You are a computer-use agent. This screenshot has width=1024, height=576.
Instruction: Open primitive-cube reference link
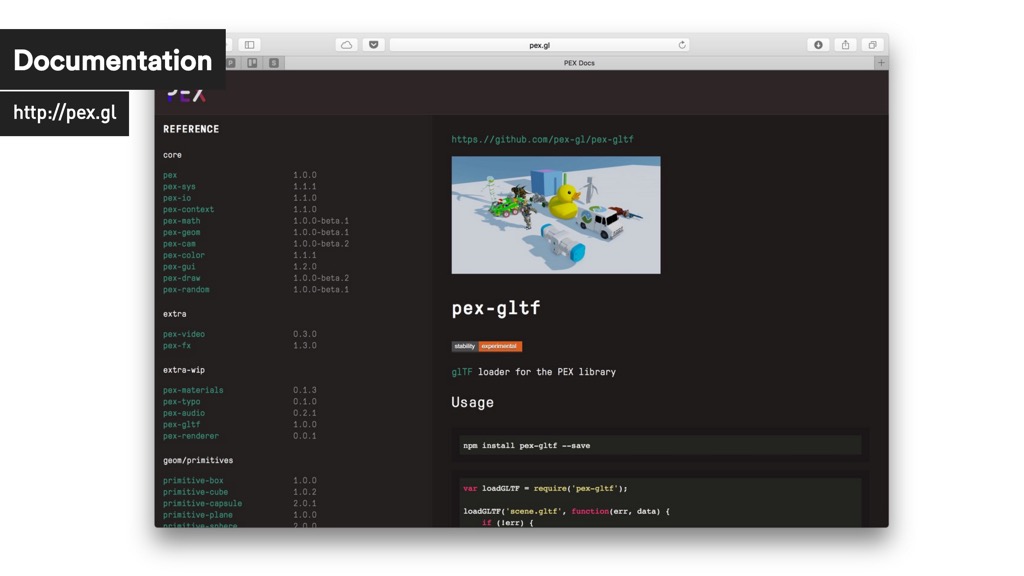pos(195,492)
